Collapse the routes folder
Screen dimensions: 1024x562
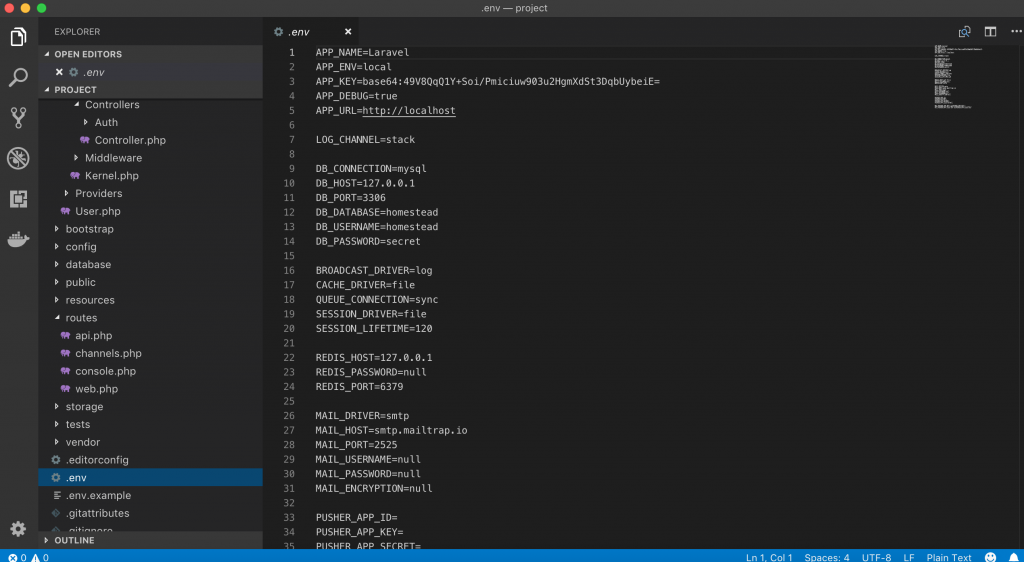coord(81,318)
